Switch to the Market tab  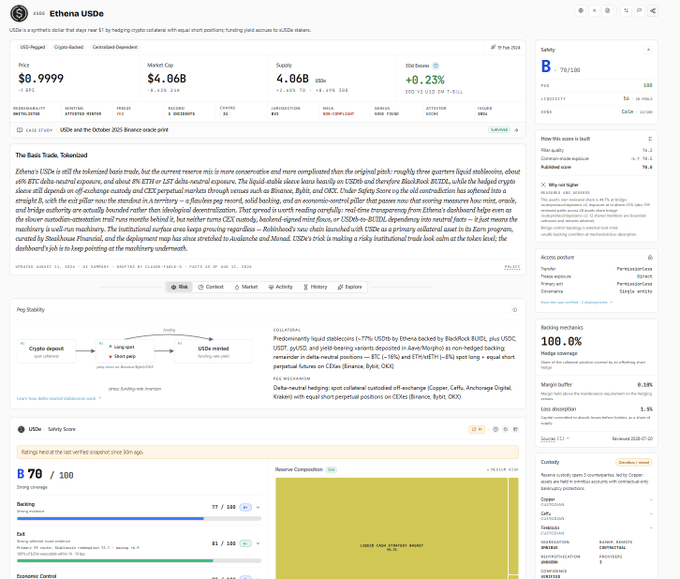click(246, 287)
